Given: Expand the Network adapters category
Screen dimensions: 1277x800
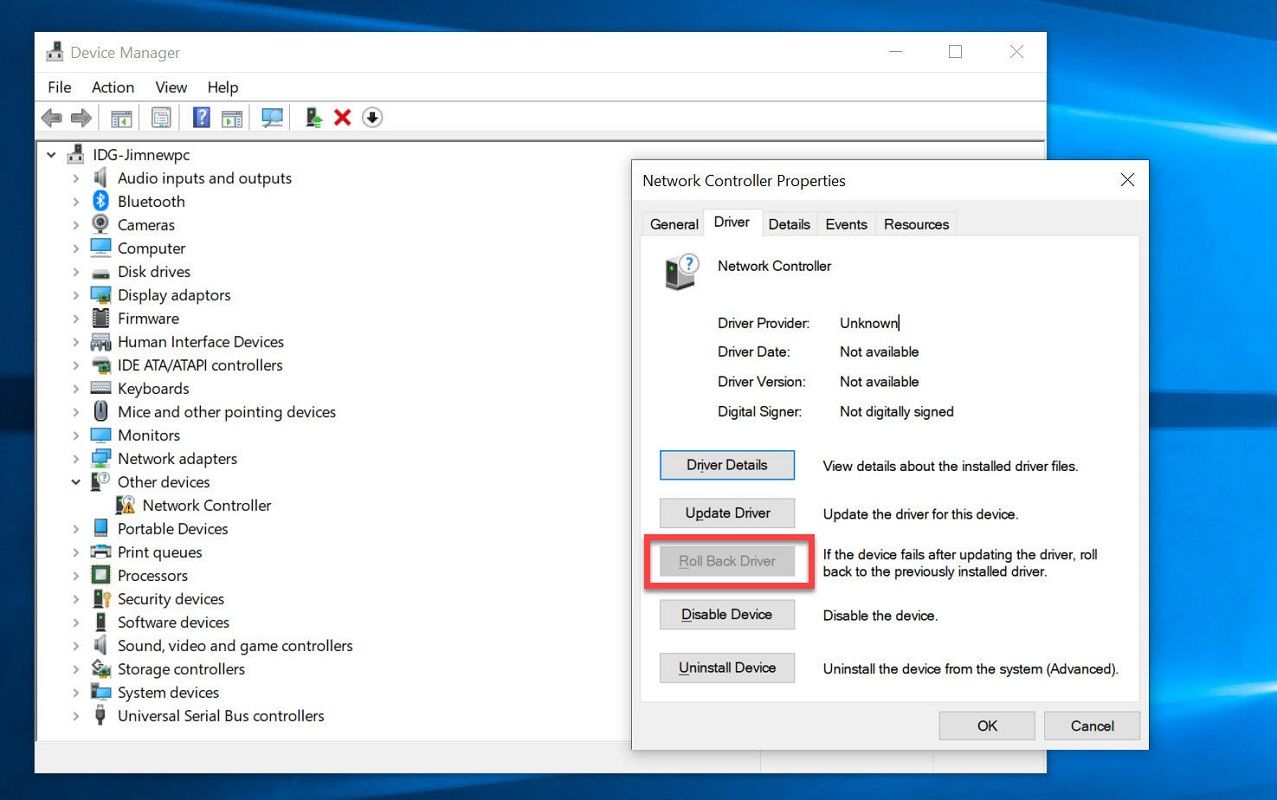Looking at the screenshot, I should (x=76, y=459).
